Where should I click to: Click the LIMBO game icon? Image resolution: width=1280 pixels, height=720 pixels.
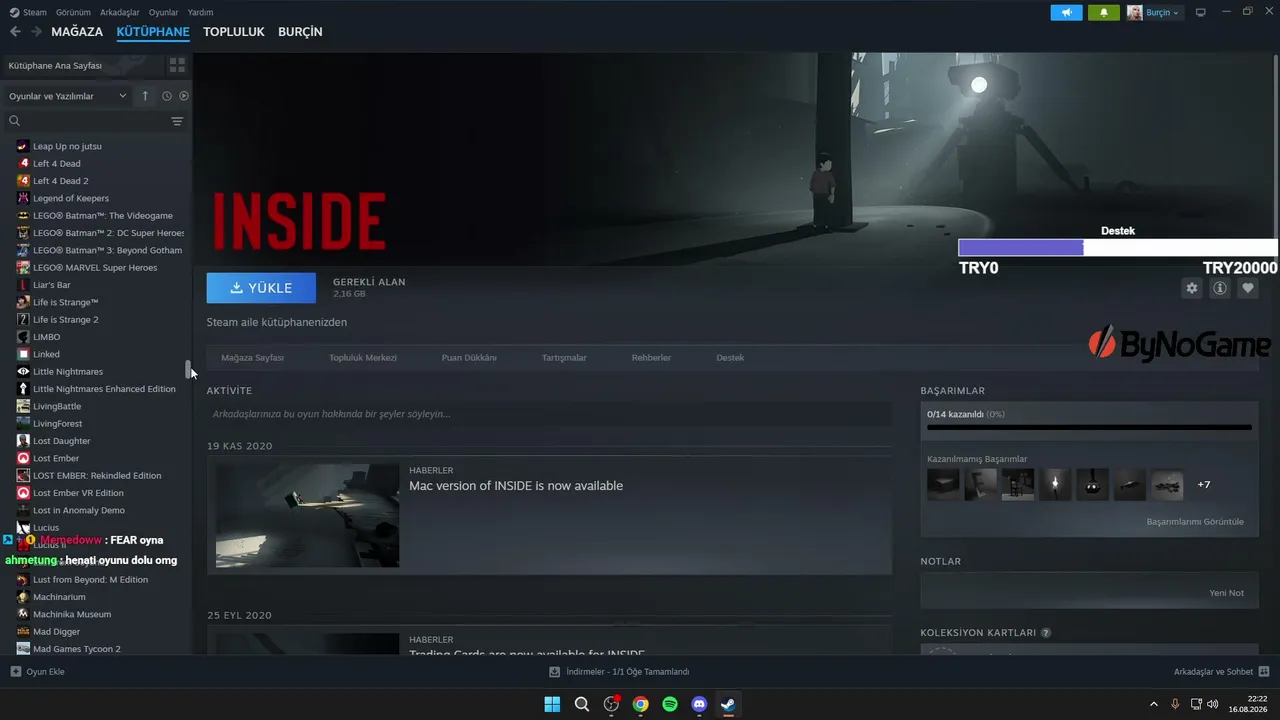[x=23, y=337]
